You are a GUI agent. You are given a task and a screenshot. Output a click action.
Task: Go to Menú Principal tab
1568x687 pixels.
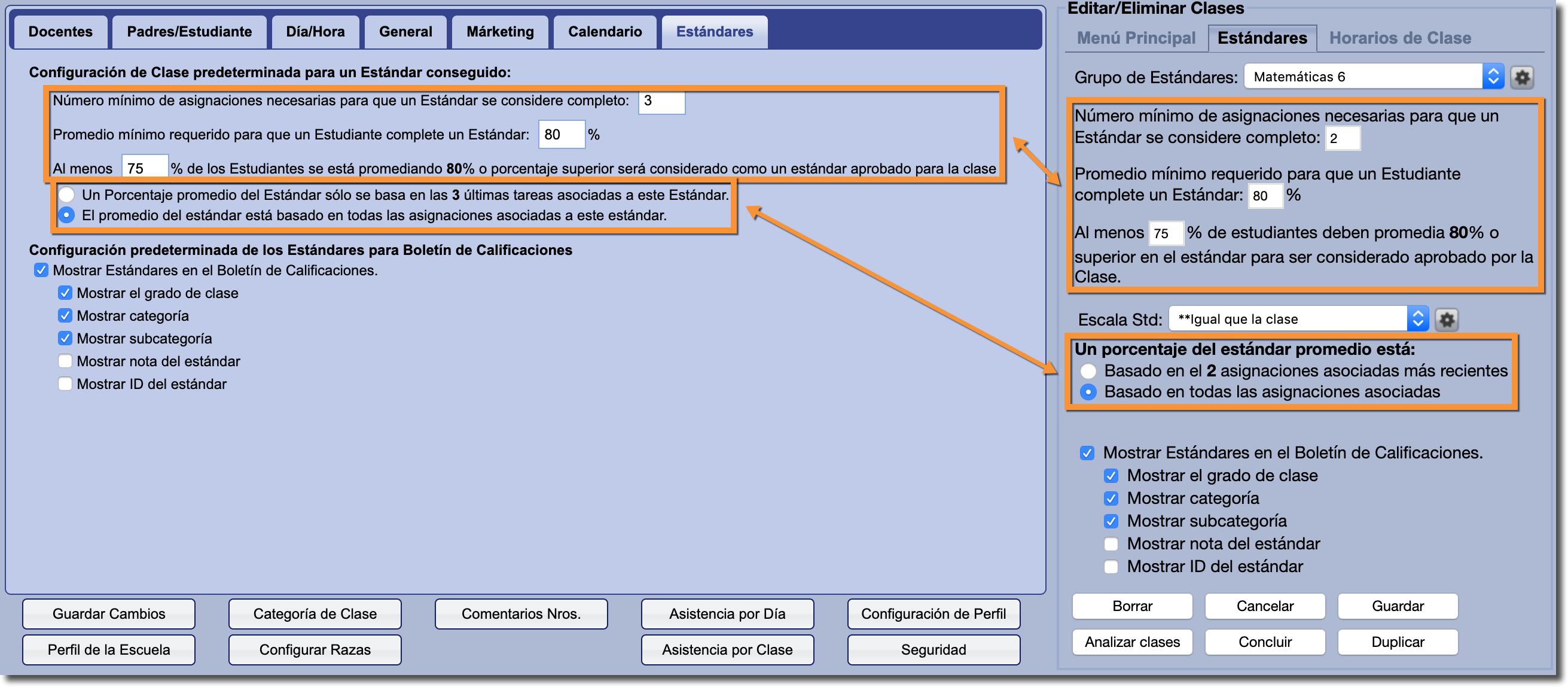(x=1136, y=38)
